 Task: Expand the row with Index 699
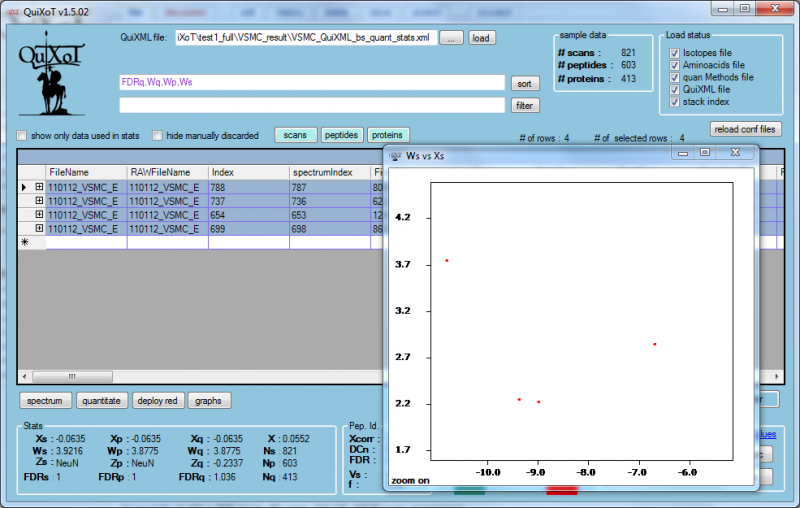click(40, 229)
